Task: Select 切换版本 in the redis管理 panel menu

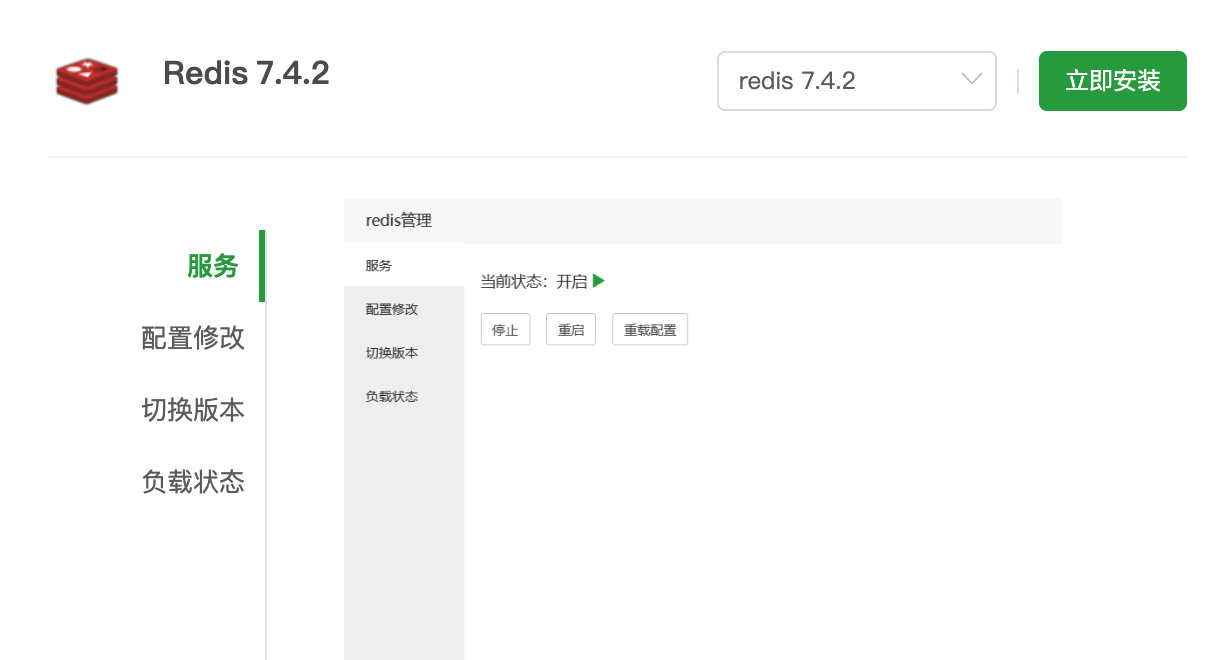Action: pos(404,353)
